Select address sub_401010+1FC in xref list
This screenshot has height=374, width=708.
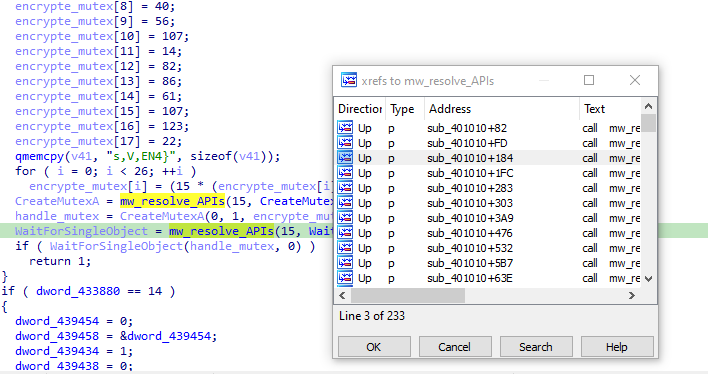click(470, 173)
